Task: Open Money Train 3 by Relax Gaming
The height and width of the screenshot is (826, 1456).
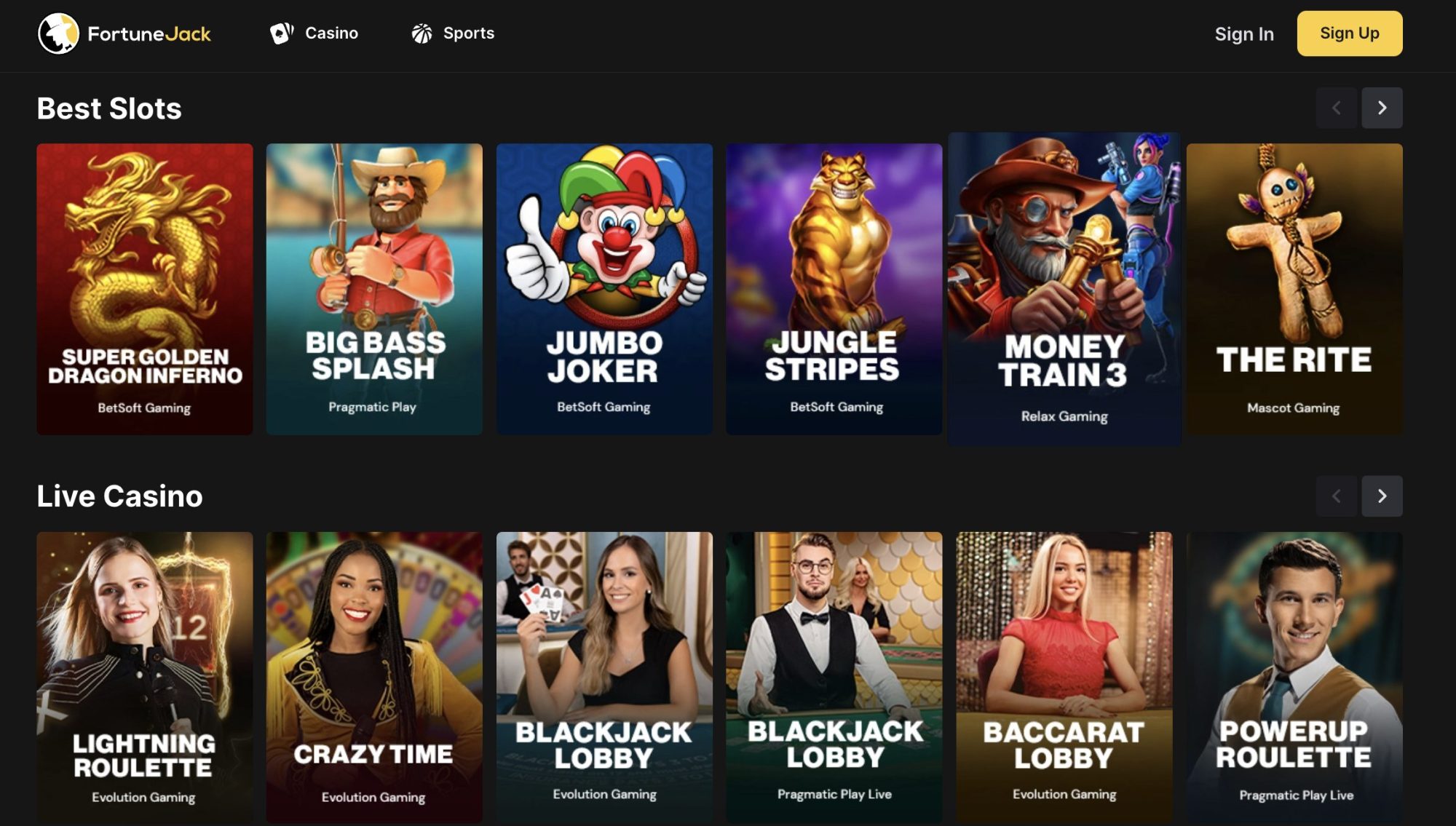Action: pyautogui.click(x=1064, y=289)
